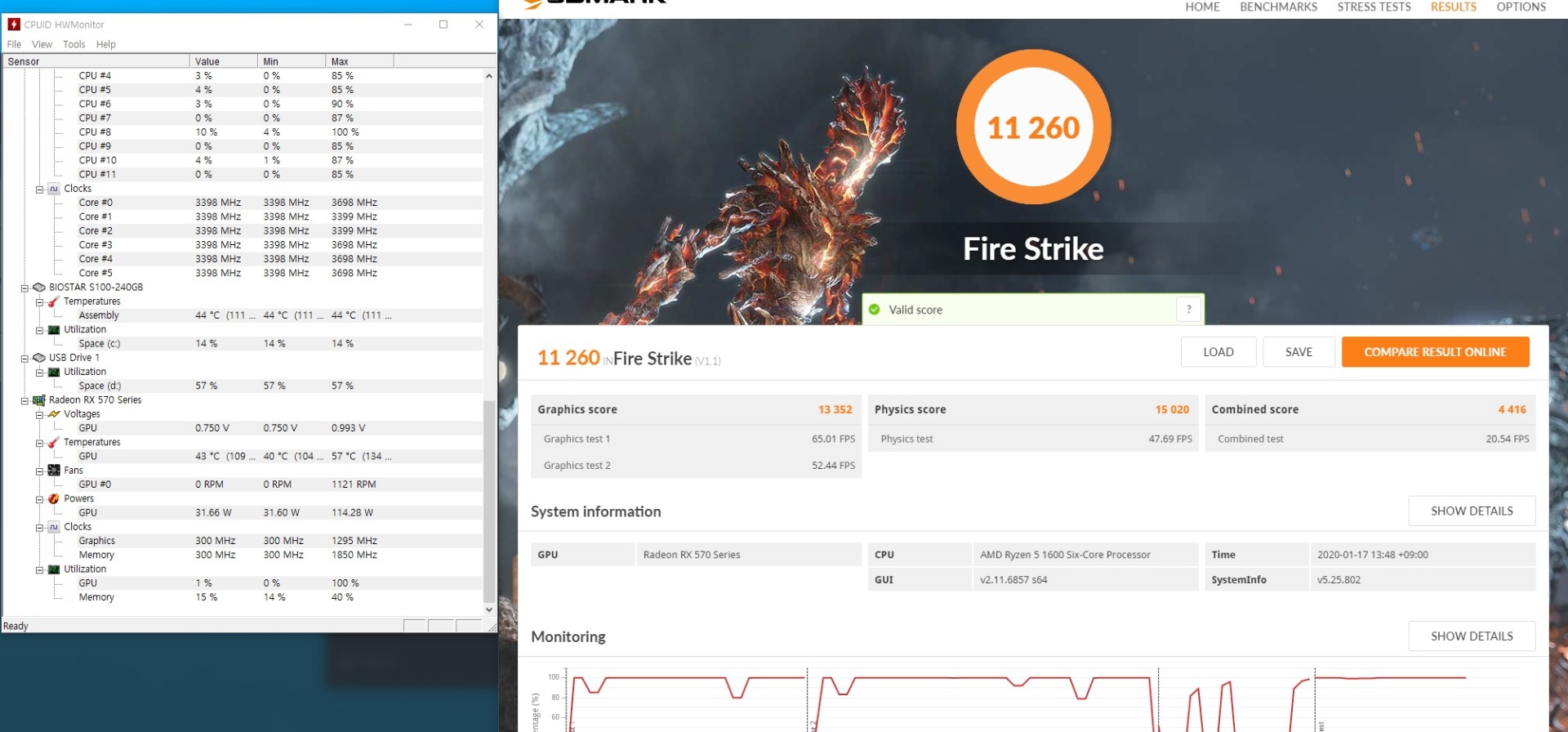
Task: Click the Graphics test 1 row
Action: pos(697,439)
